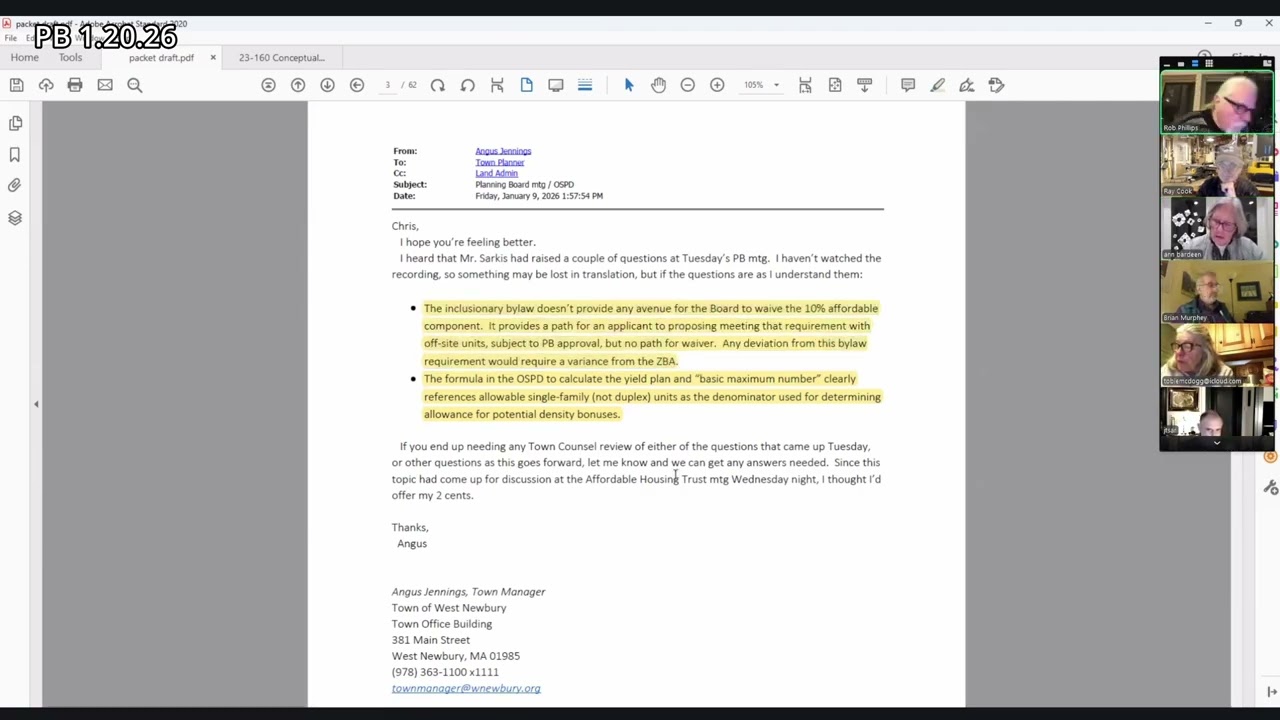This screenshot has width=1280, height=720.
Task: Switch video strip to grid view
Action: [1208, 64]
